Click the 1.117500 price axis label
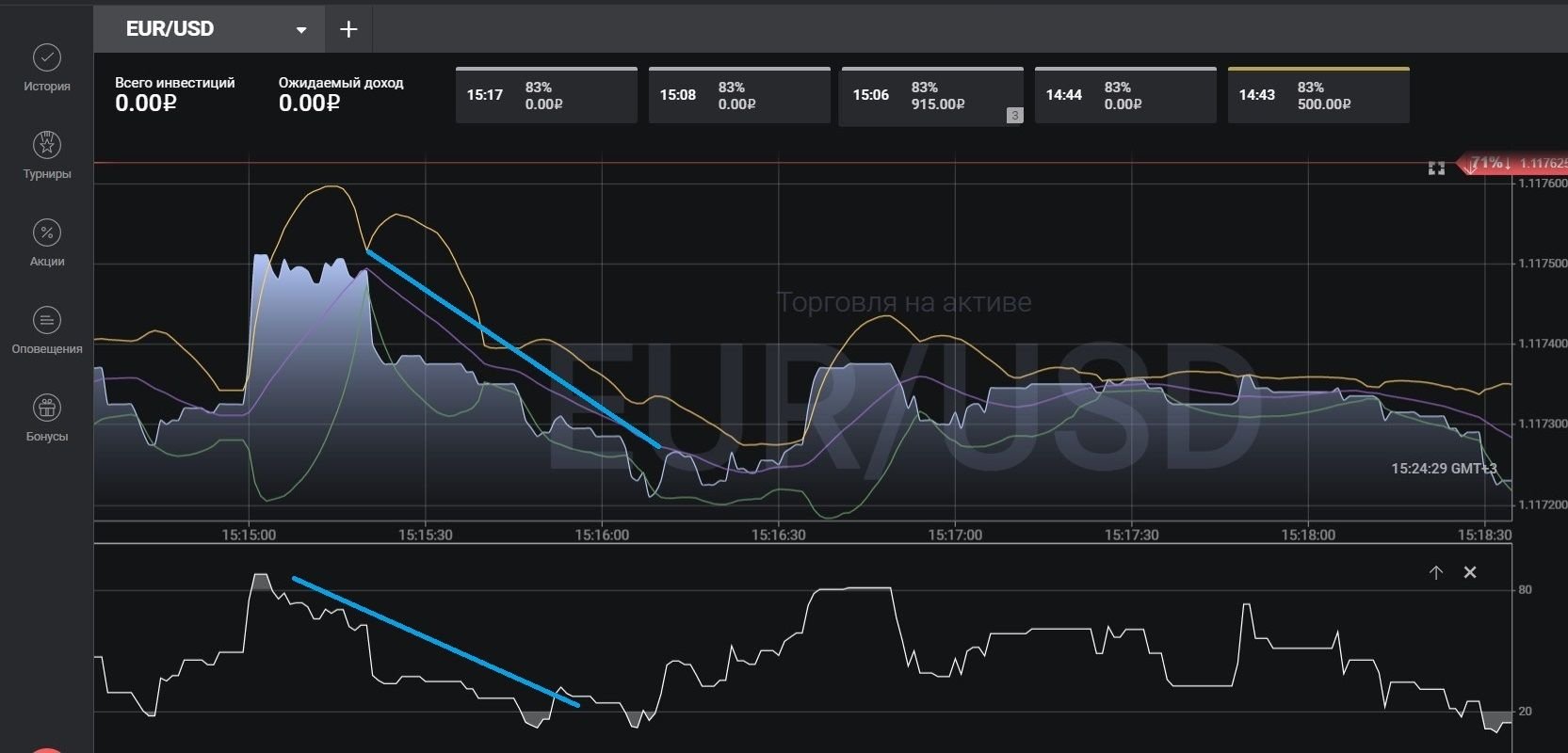Image resolution: width=1568 pixels, height=753 pixels. click(x=1542, y=264)
